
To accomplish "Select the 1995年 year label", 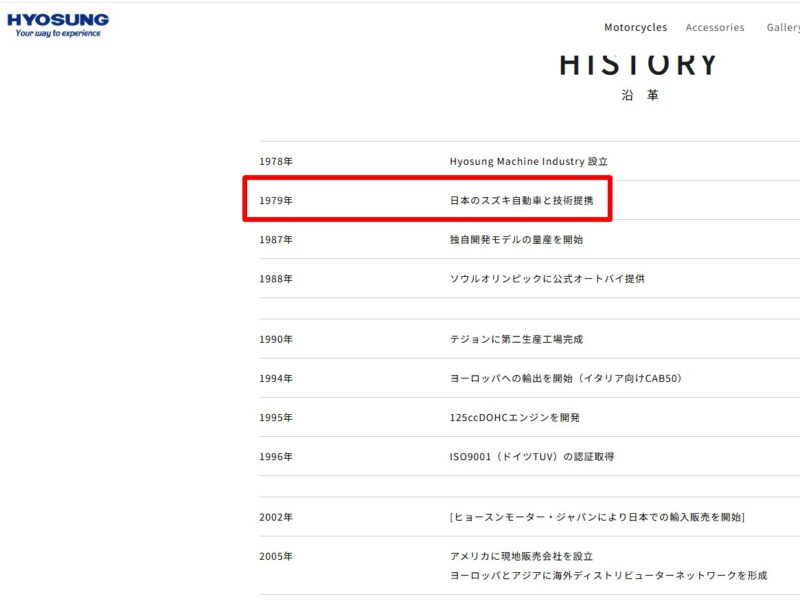I will pos(276,418).
